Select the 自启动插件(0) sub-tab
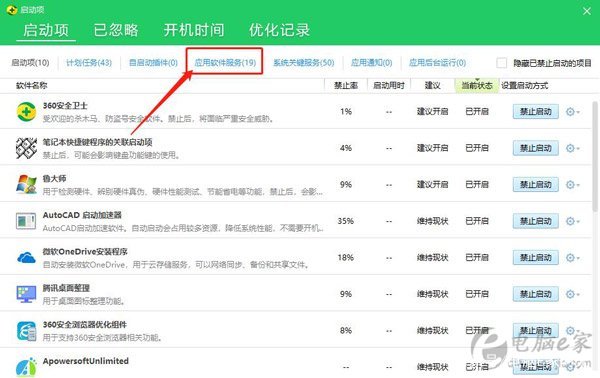 pos(153,63)
